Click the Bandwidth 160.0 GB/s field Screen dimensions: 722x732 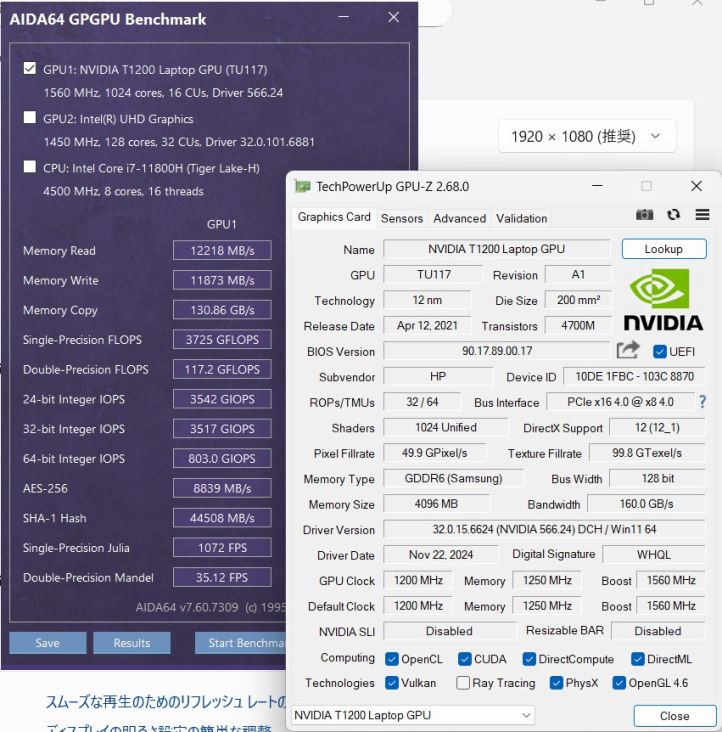(646, 504)
